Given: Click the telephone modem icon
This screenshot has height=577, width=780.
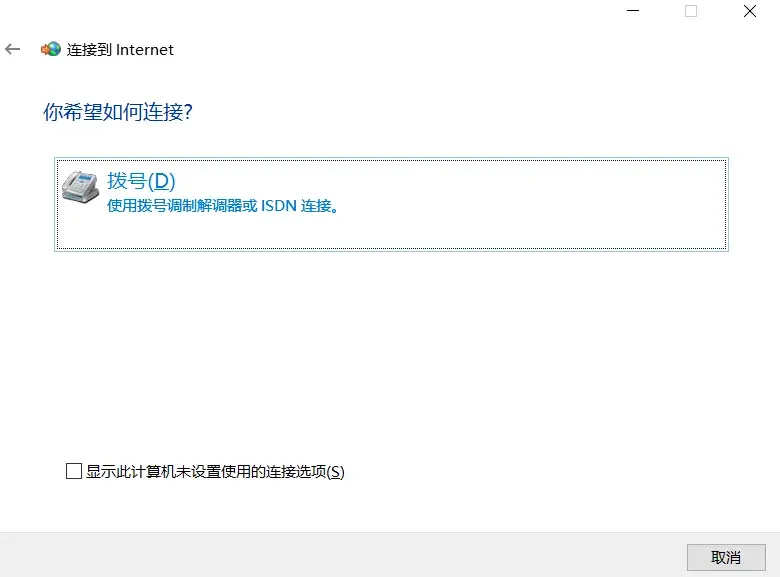Looking at the screenshot, I should click(80, 187).
